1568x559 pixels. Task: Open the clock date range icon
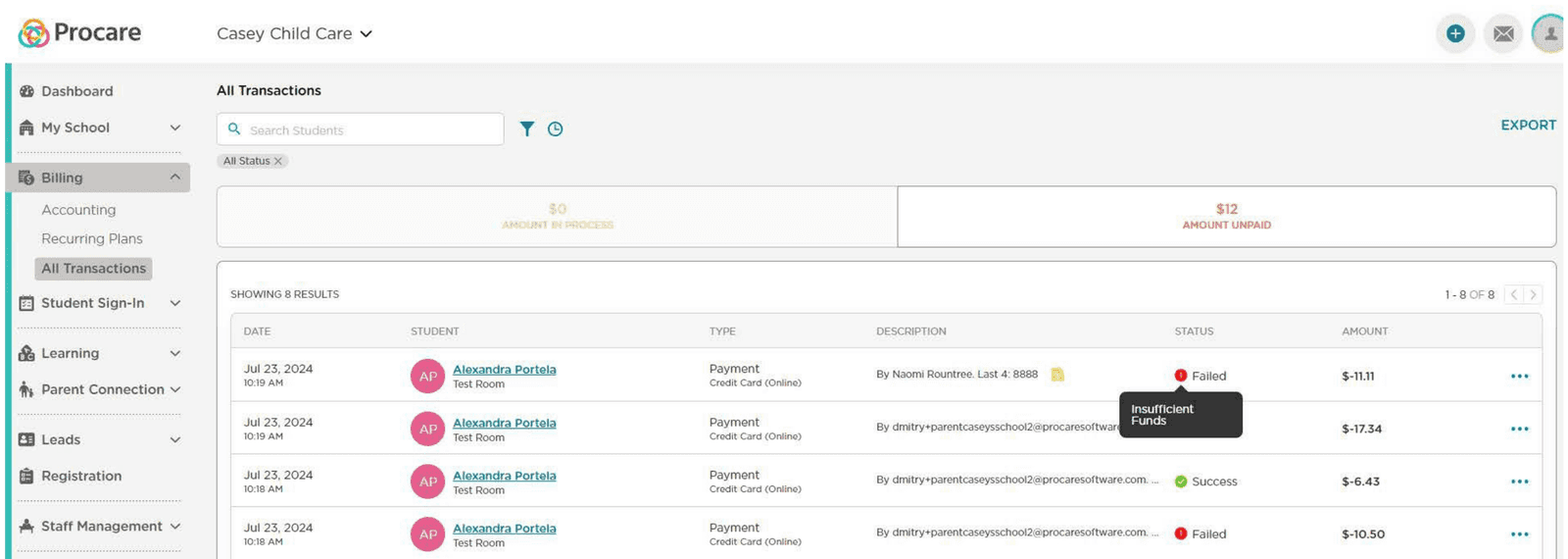pyautogui.click(x=556, y=128)
